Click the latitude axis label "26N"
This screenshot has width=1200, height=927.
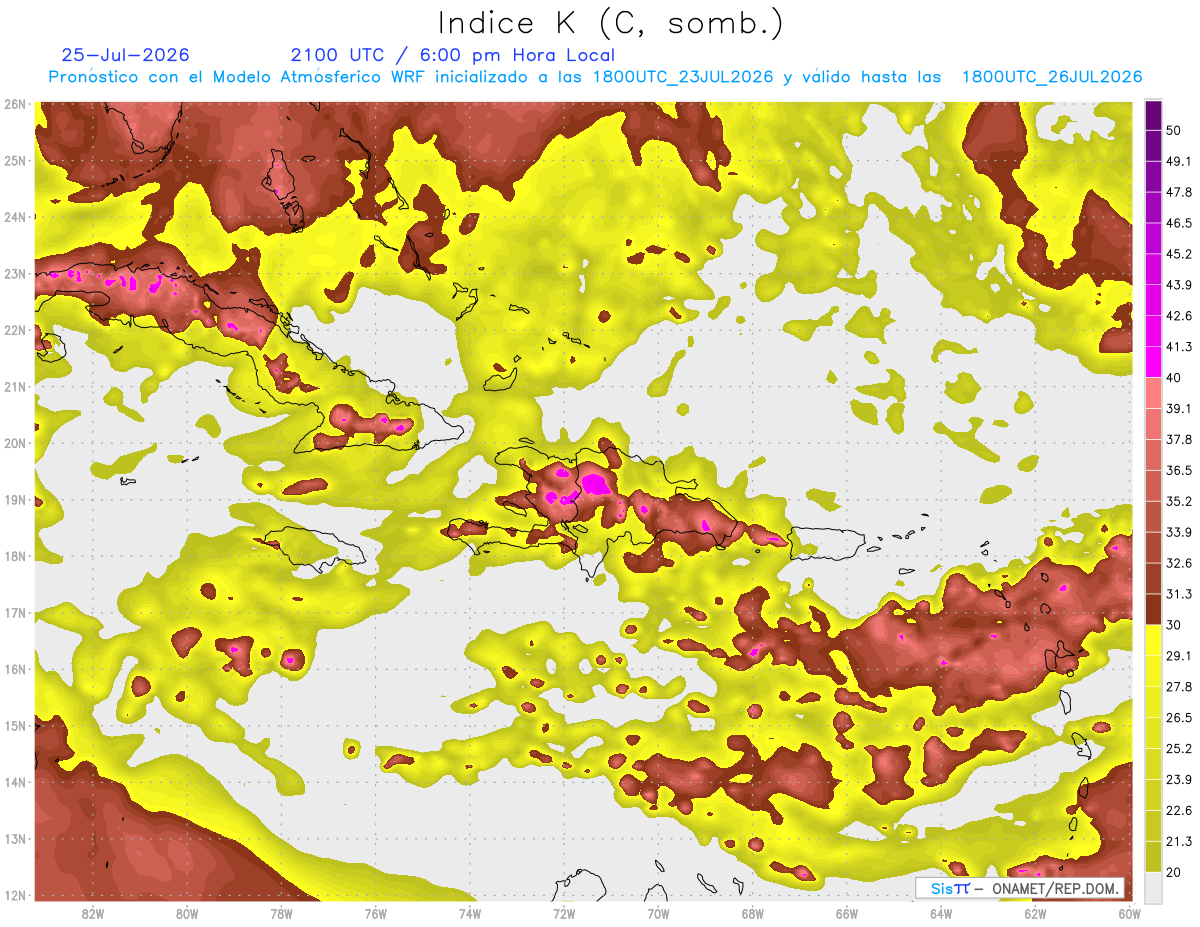(x=15, y=104)
